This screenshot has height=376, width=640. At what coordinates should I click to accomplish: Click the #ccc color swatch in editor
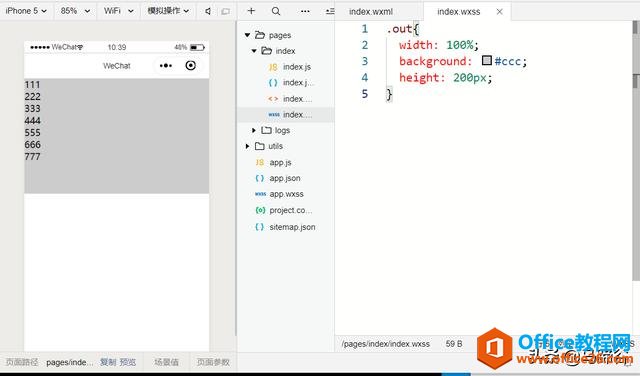pyautogui.click(x=487, y=61)
